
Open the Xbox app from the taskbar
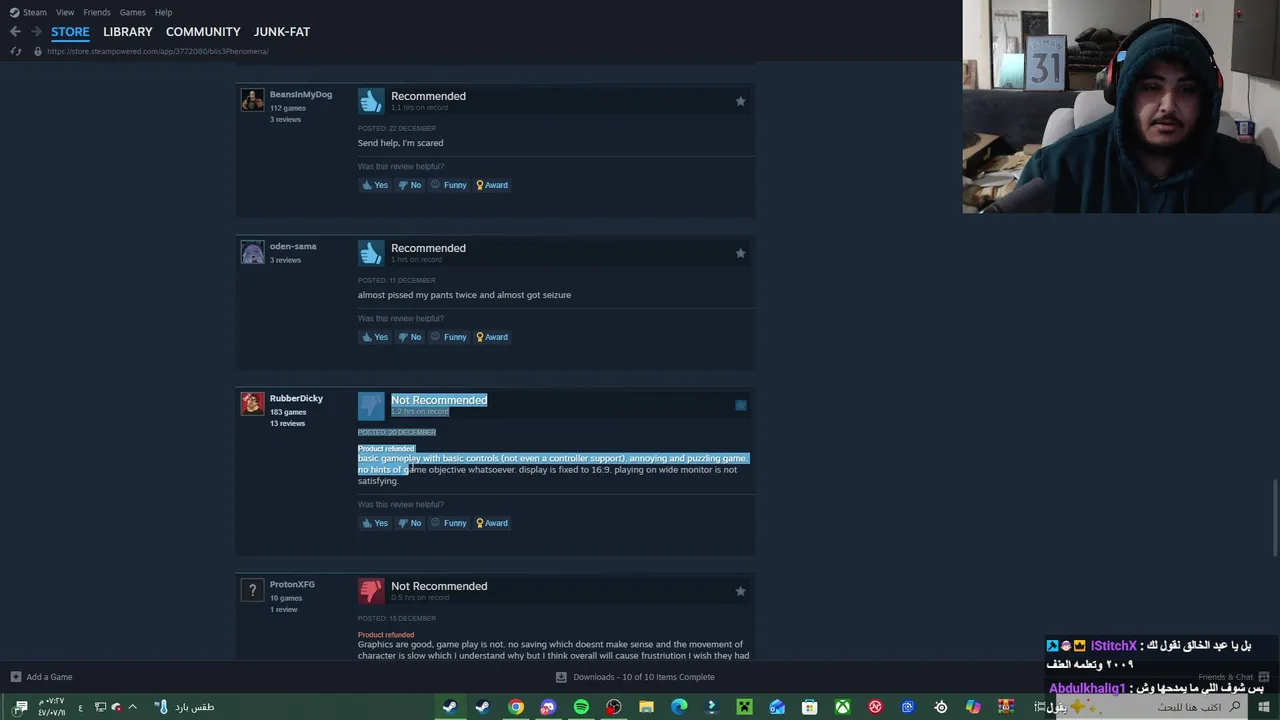click(x=842, y=707)
